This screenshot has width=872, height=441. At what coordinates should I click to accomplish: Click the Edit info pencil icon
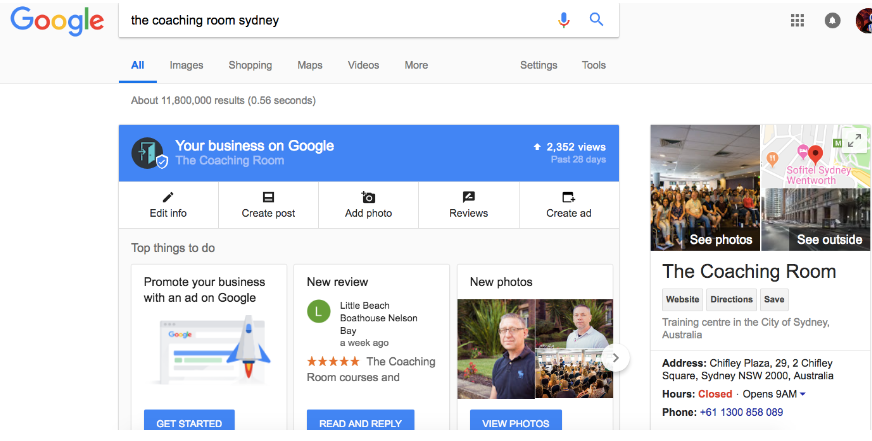pos(168,197)
